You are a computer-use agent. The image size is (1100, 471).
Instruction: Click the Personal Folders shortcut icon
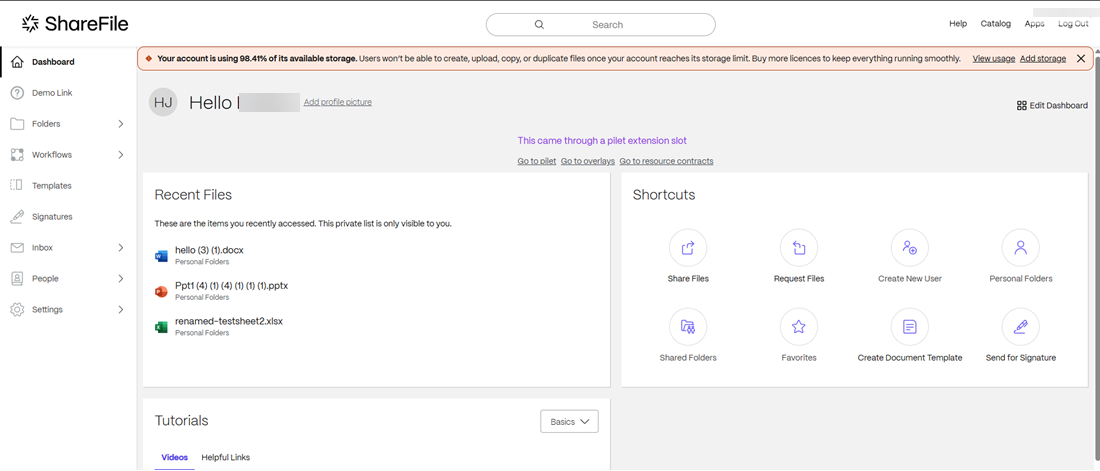point(1021,248)
